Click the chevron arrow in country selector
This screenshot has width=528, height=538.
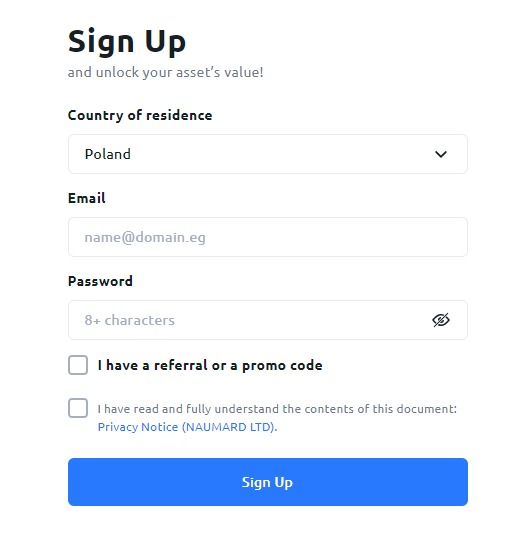click(441, 154)
